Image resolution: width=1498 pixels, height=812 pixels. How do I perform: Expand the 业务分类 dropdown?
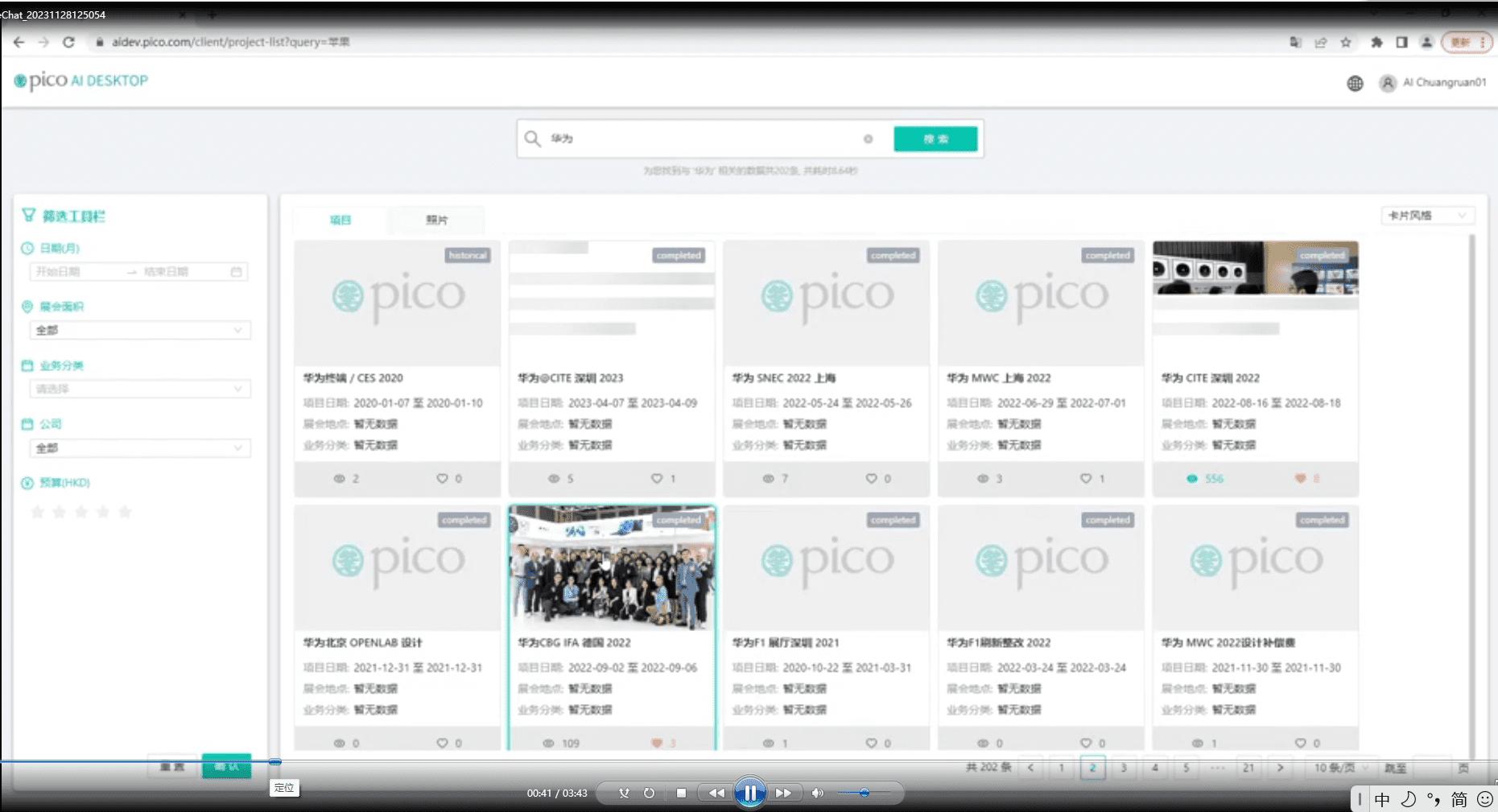pyautogui.click(x=139, y=389)
